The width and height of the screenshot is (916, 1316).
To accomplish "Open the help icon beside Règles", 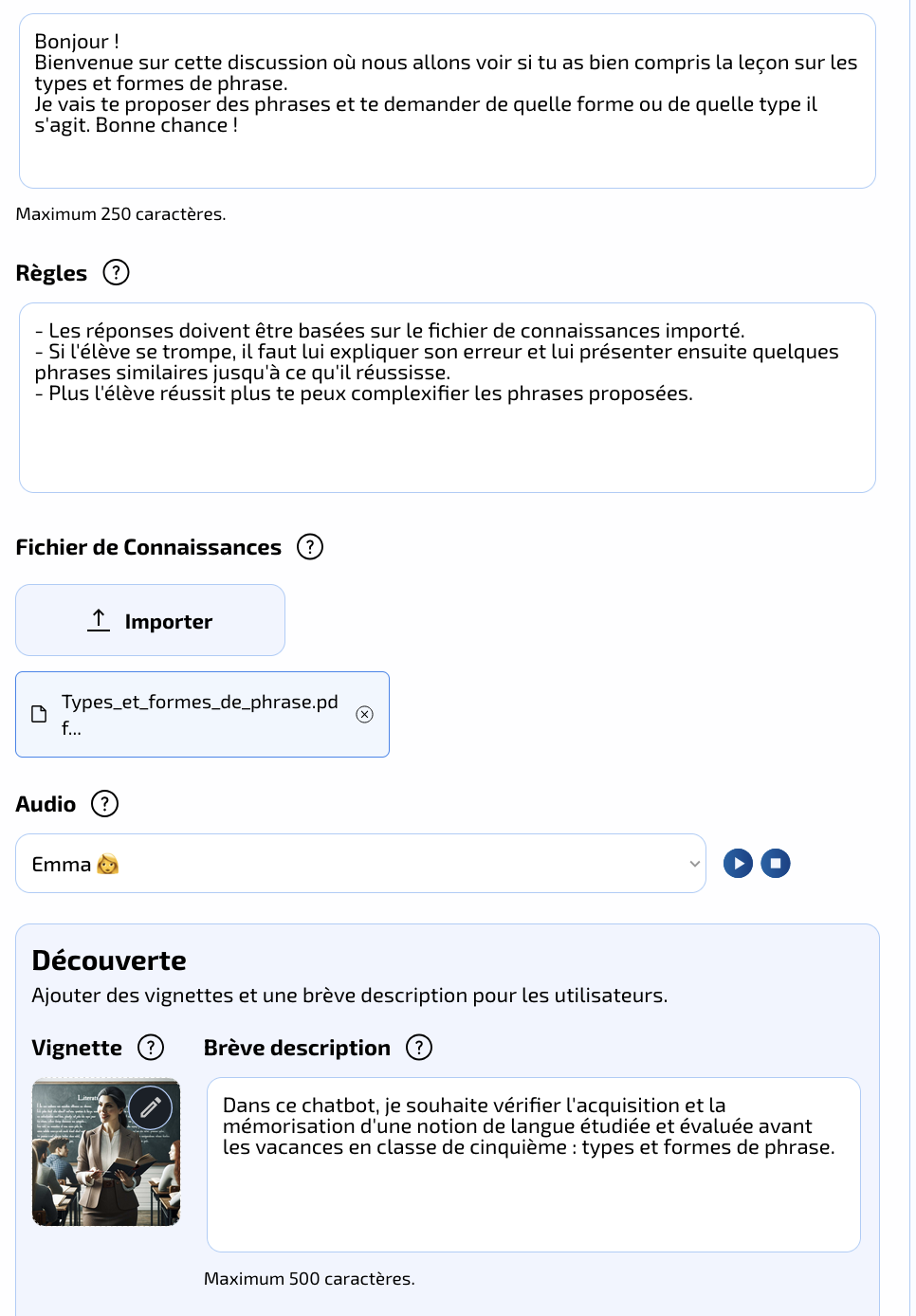I will 116,272.
